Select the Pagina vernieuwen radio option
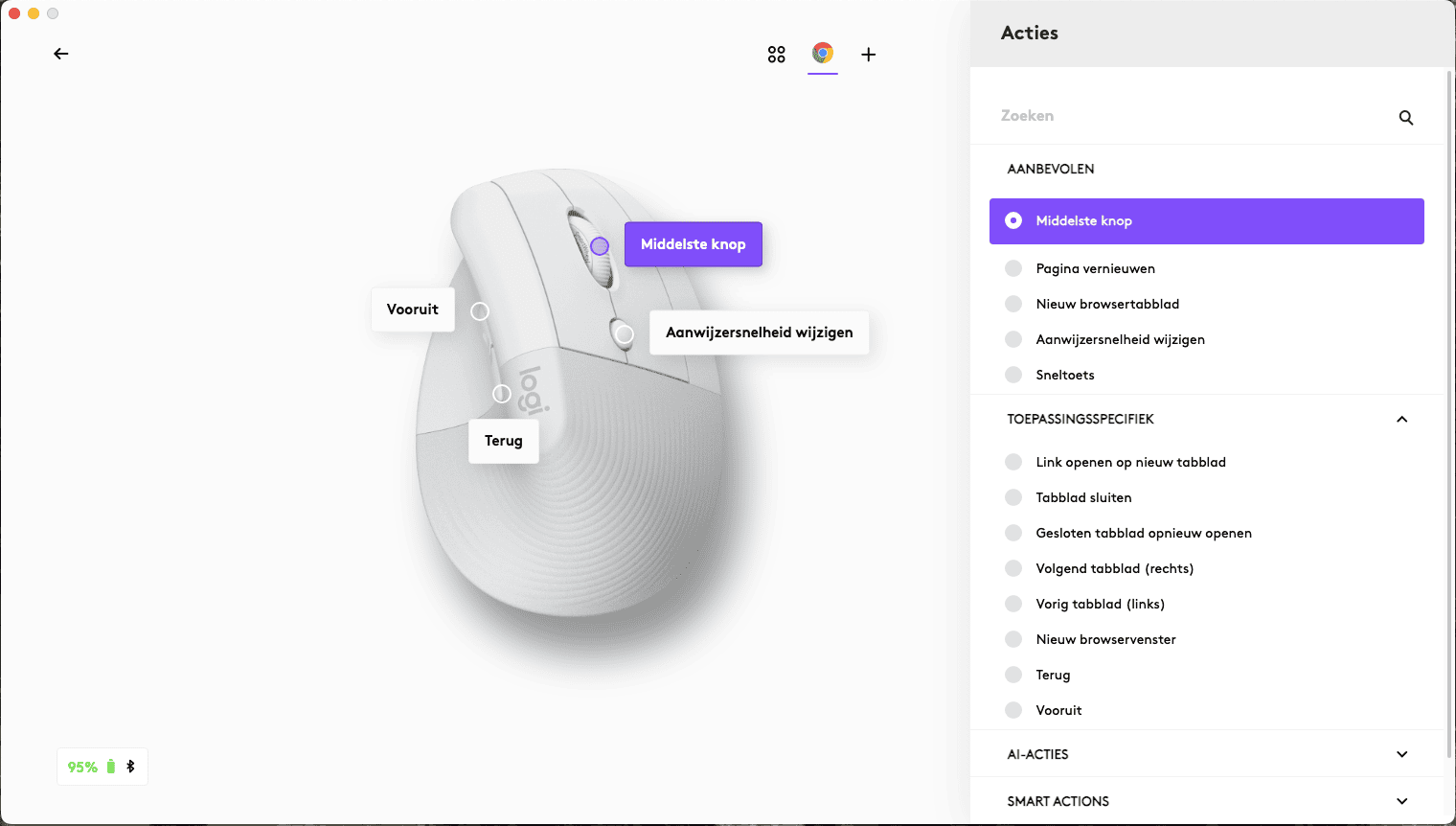The image size is (1456, 826). click(1013, 268)
